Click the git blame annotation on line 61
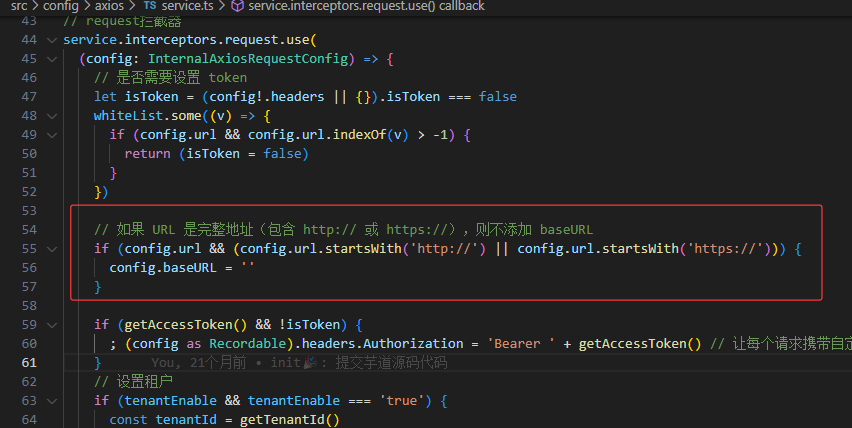This screenshot has width=852, height=428. (x=300, y=363)
